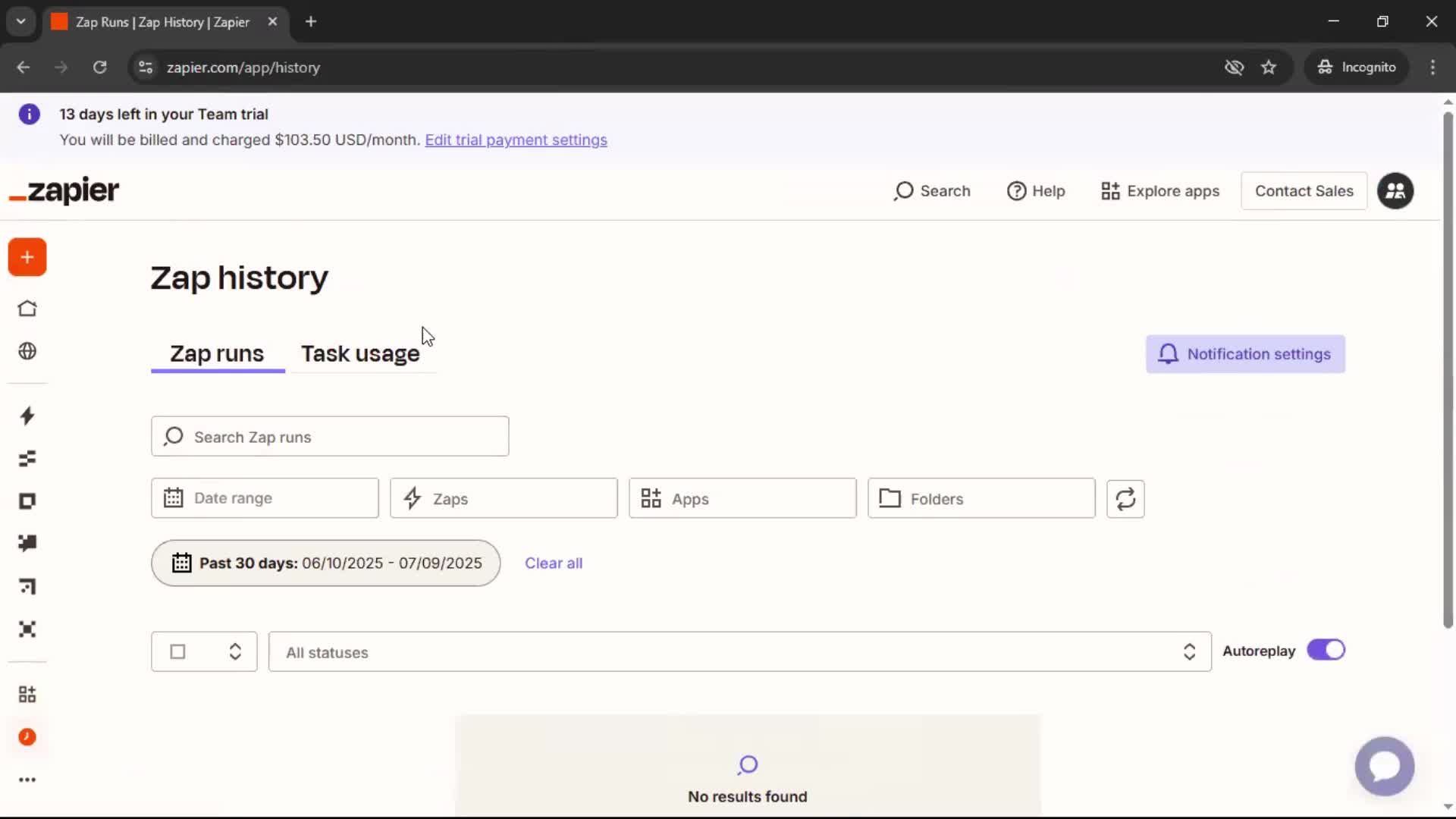Open the Zaps filter dropdown
Image resolution: width=1456 pixels, height=819 pixels.
click(x=504, y=498)
